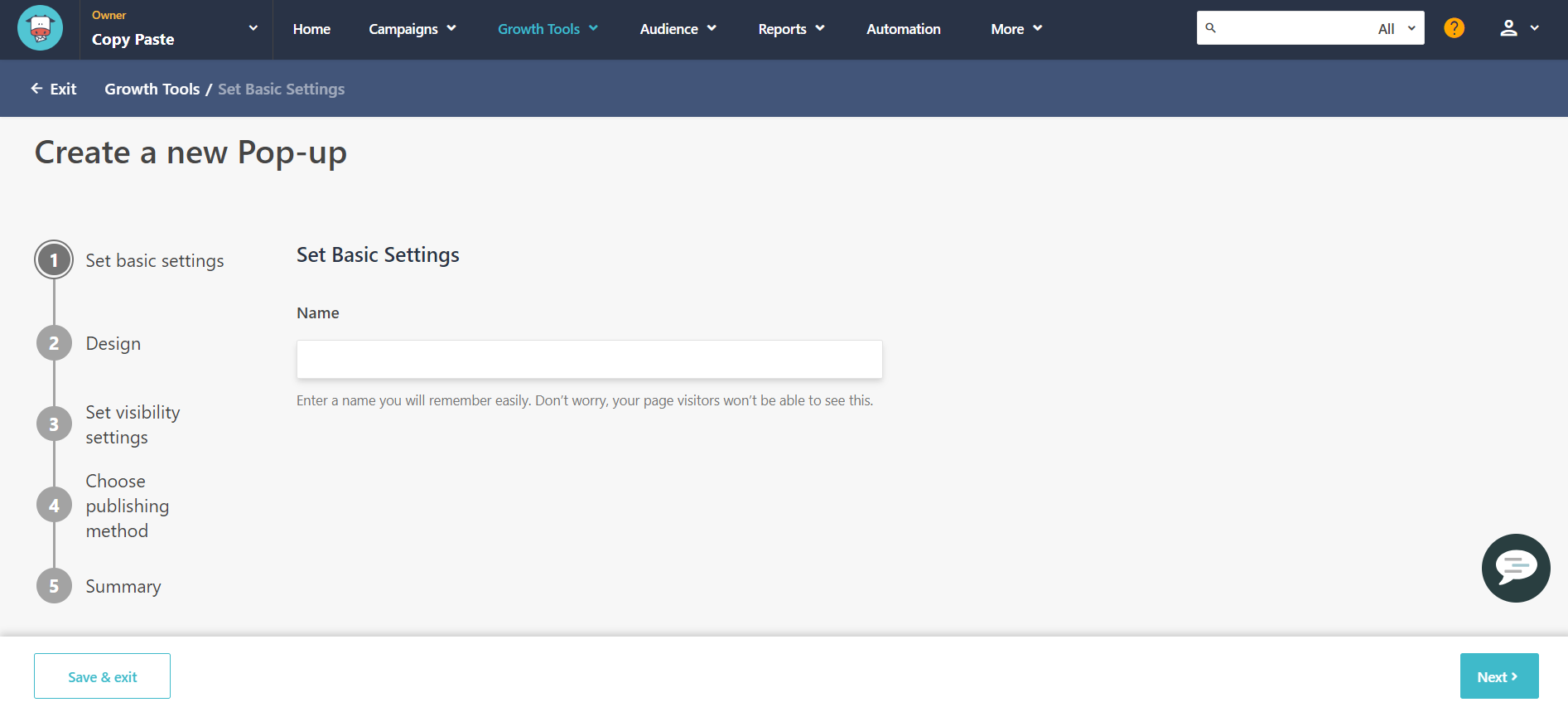This screenshot has height=712, width=1568.
Task: Select step 1 circle in wizard
Action: [x=54, y=260]
